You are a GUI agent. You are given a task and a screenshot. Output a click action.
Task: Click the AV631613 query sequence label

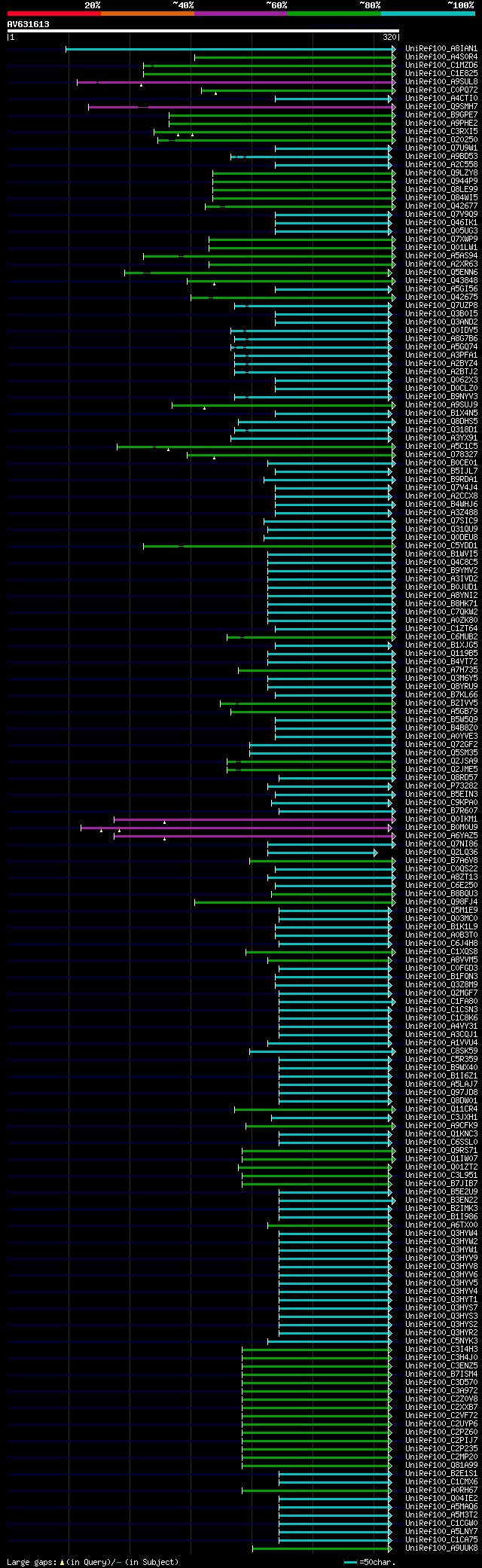pos(29,24)
